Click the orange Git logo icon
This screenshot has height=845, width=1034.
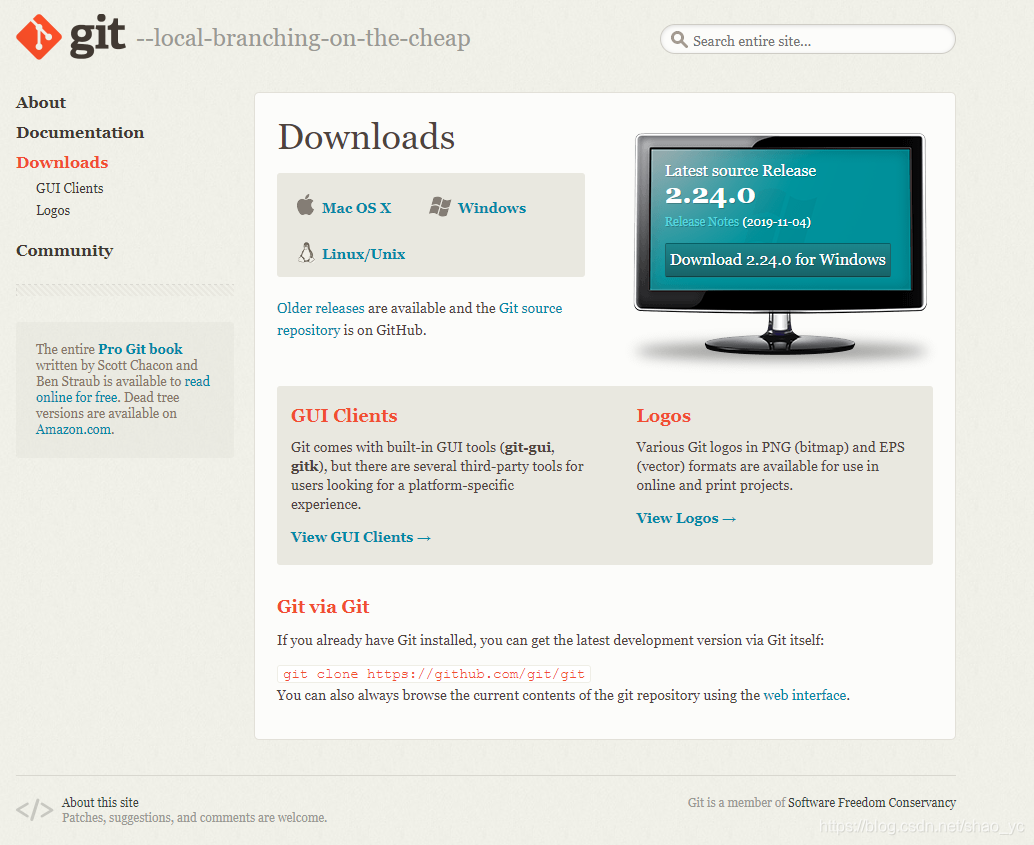(x=39, y=37)
